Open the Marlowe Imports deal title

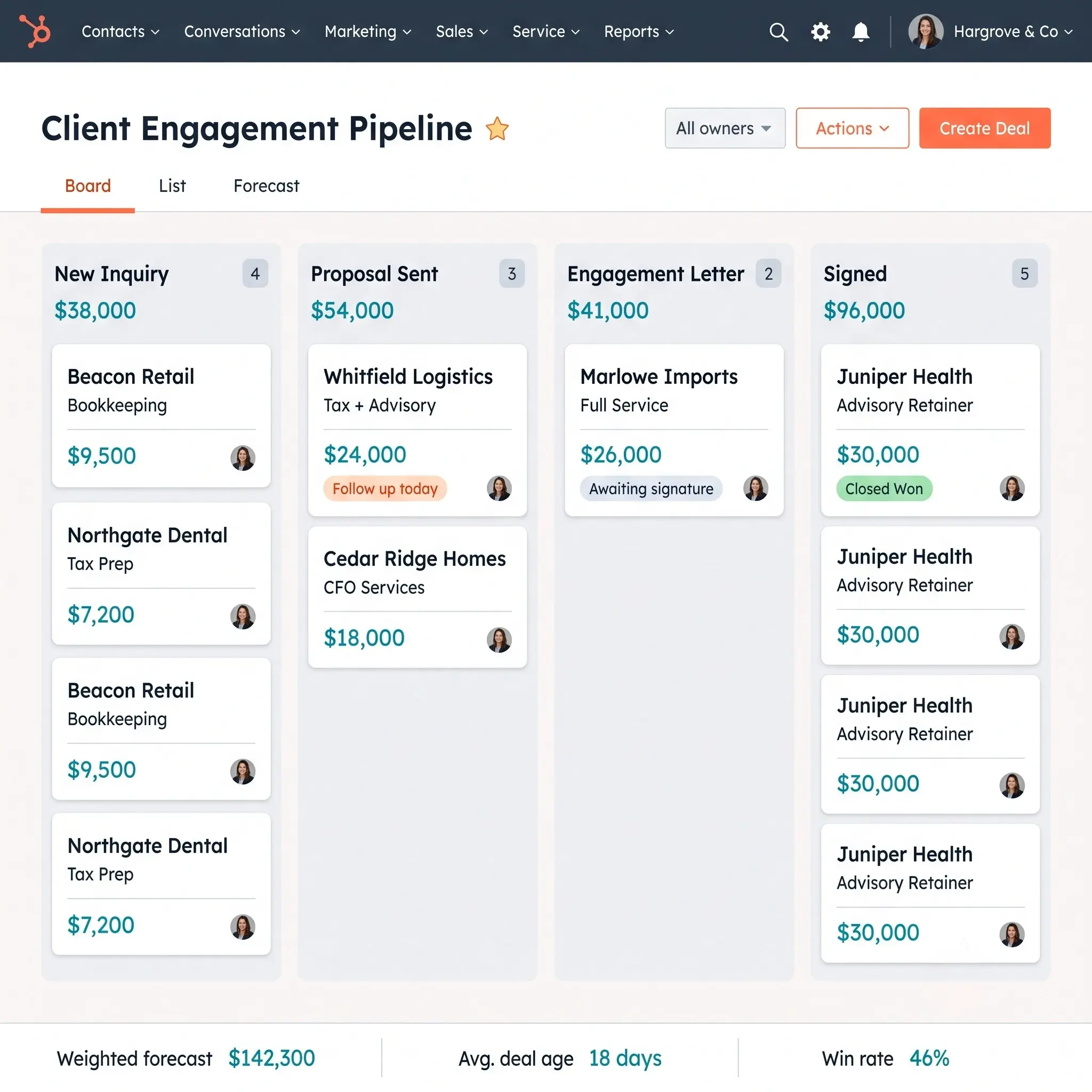(659, 376)
